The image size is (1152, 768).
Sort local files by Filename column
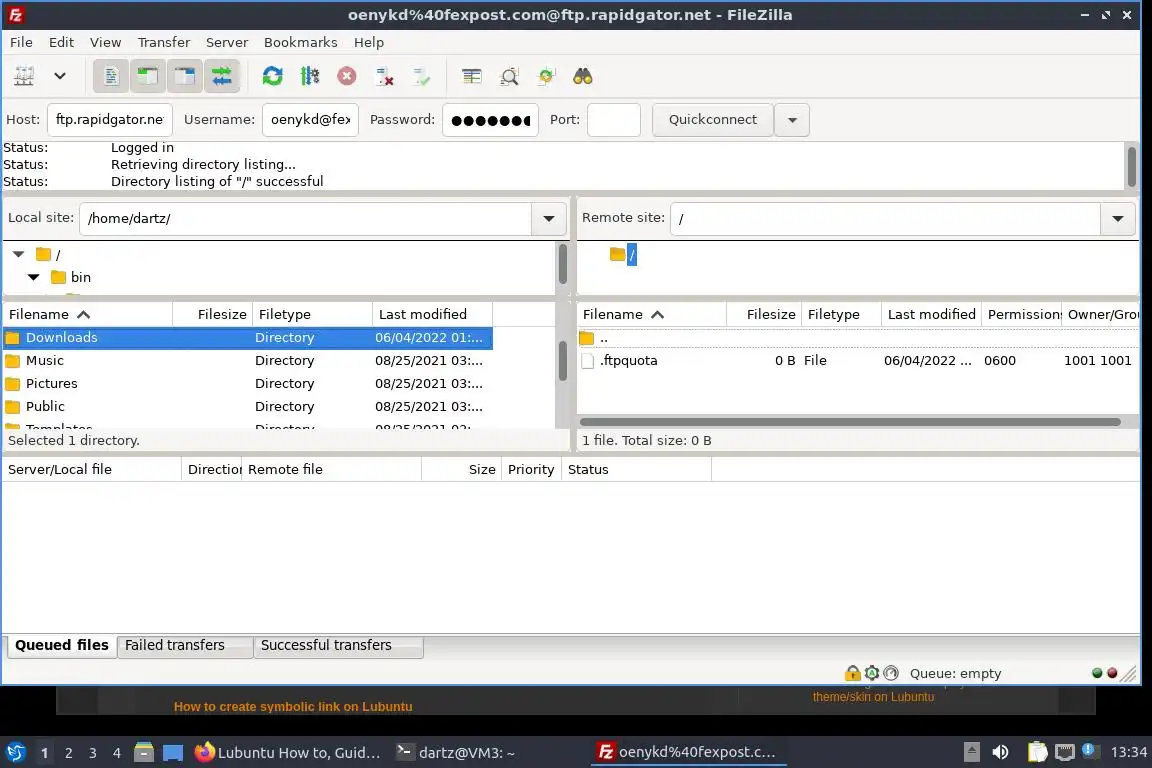coord(87,315)
